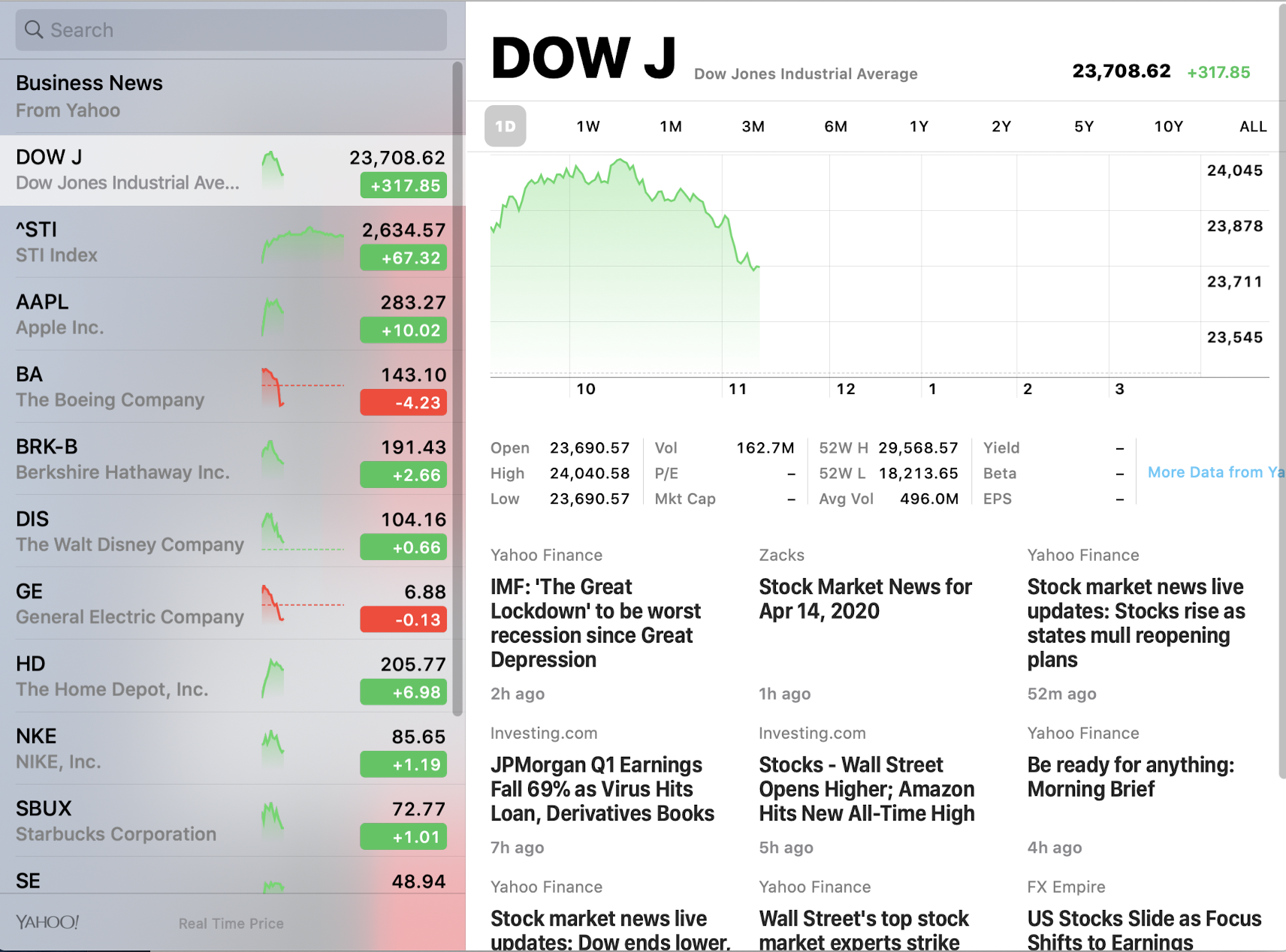Switch chart range to 6M

tap(836, 126)
